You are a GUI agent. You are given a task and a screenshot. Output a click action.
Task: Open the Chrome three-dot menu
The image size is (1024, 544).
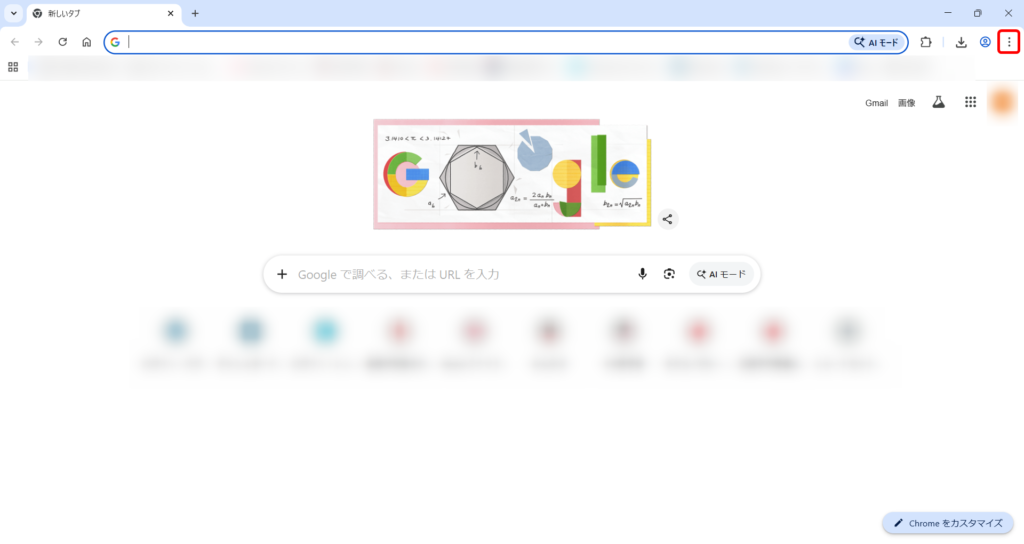click(x=1009, y=42)
